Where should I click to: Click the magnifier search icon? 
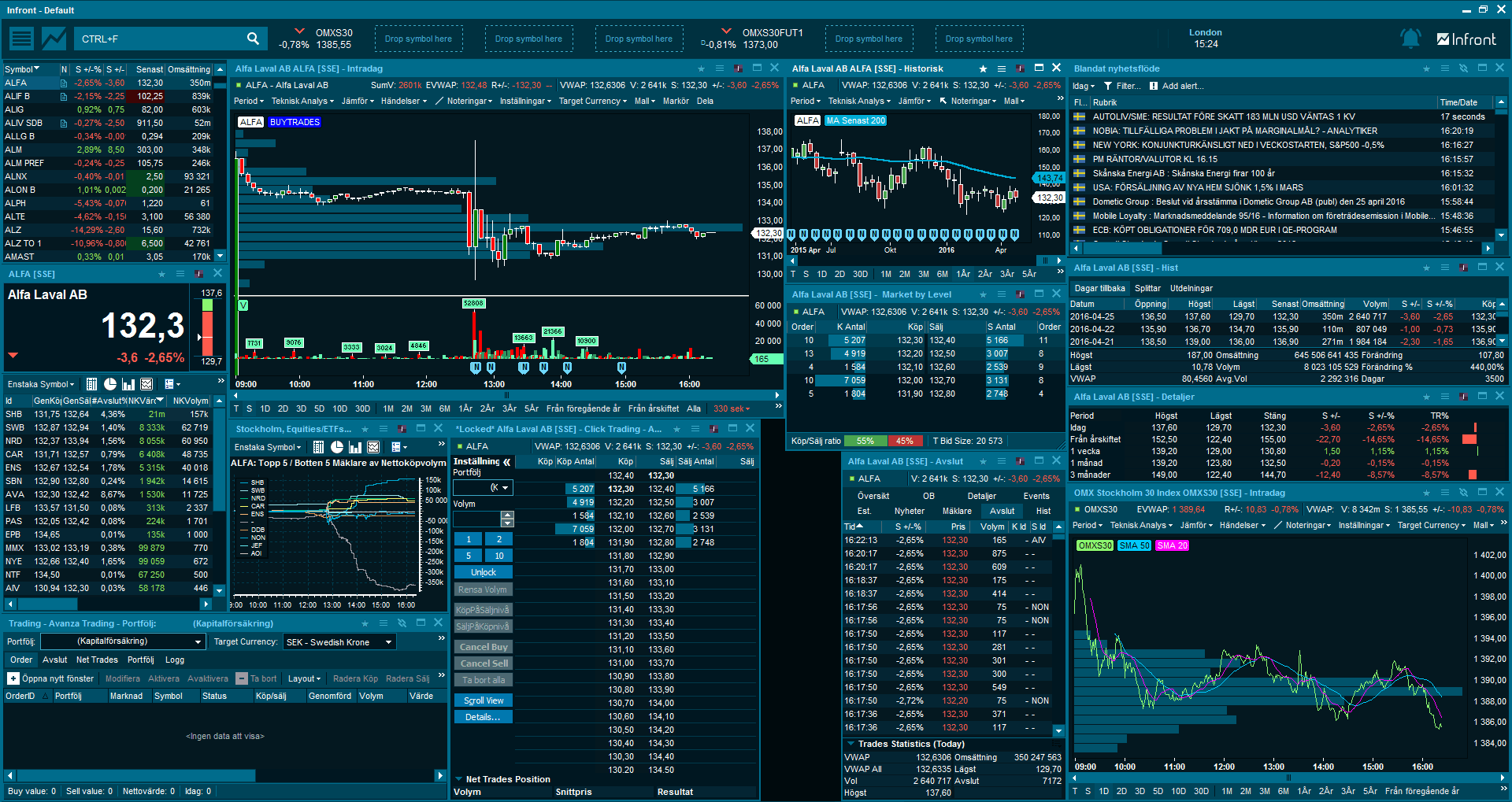click(253, 38)
